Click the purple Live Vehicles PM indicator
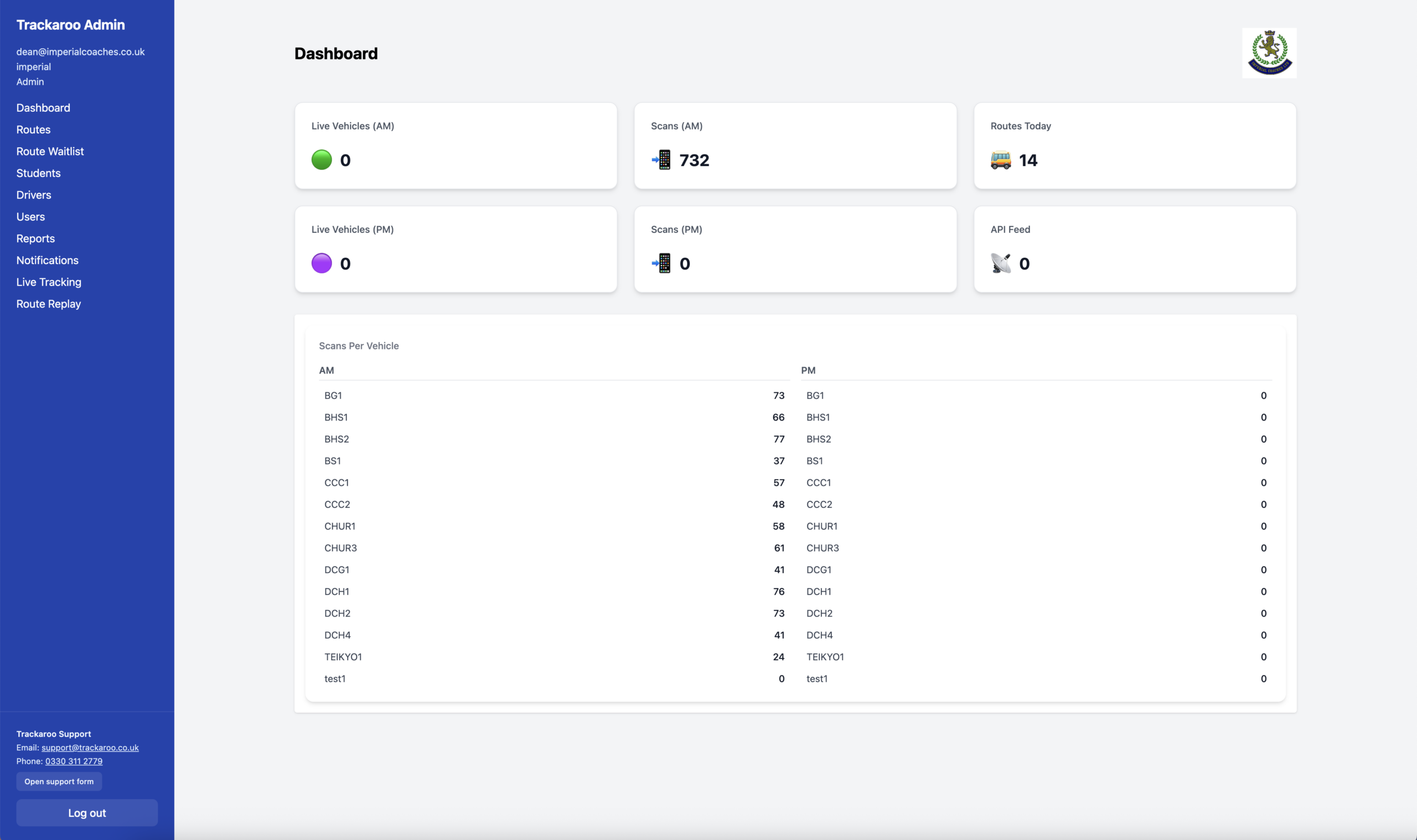 pos(322,263)
